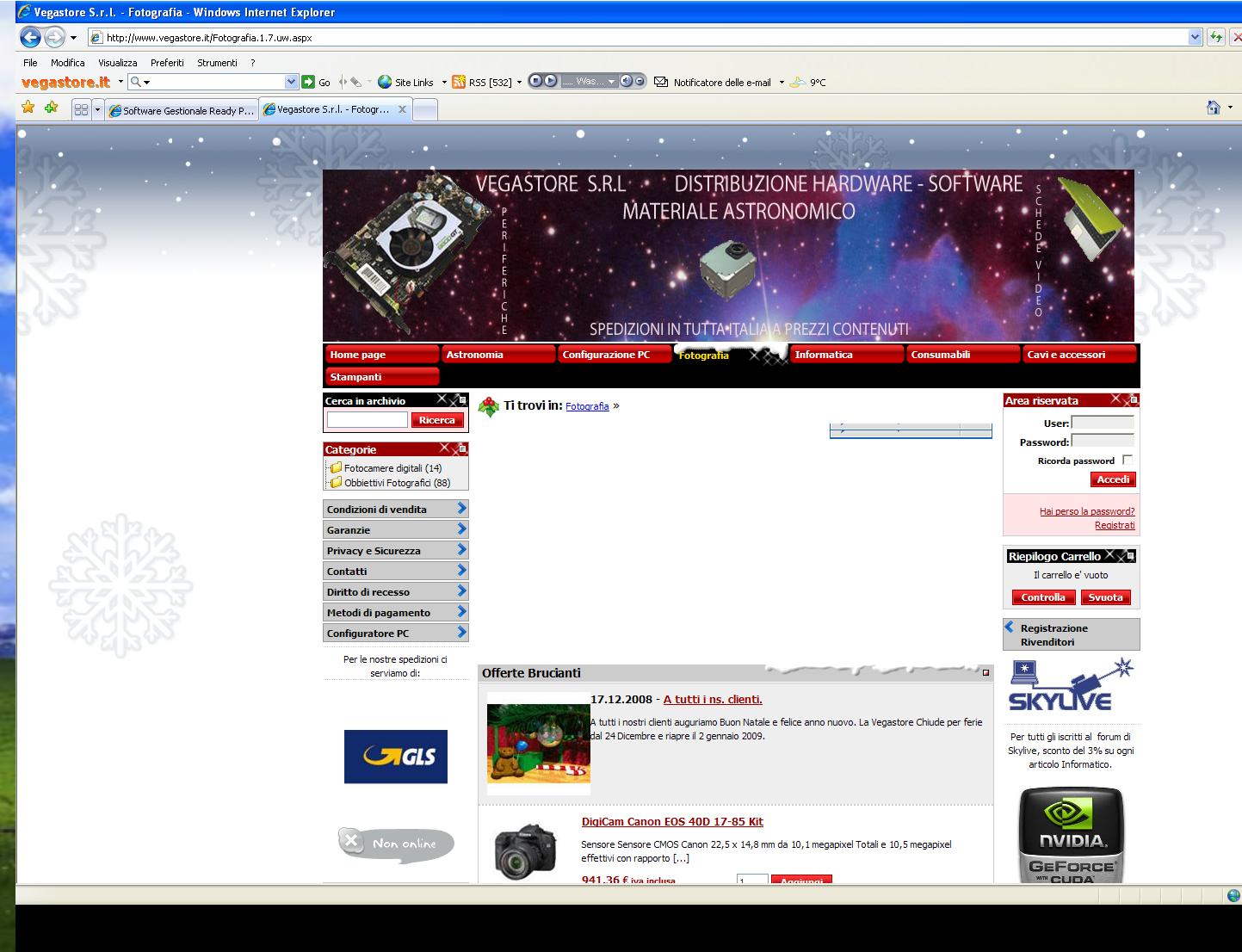This screenshot has height=952, width=1242.
Task: Go to the Astronomia site section
Action: click(x=498, y=355)
